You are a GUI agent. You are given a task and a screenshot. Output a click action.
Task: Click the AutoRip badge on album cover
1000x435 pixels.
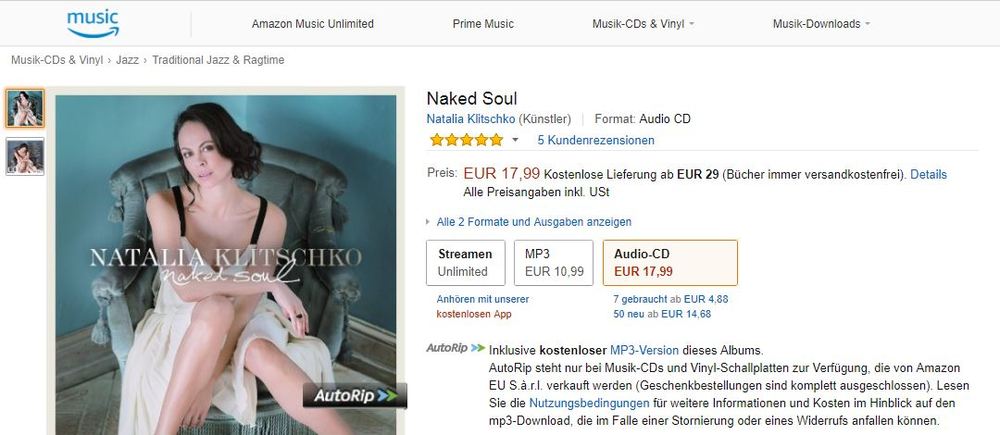pos(355,395)
